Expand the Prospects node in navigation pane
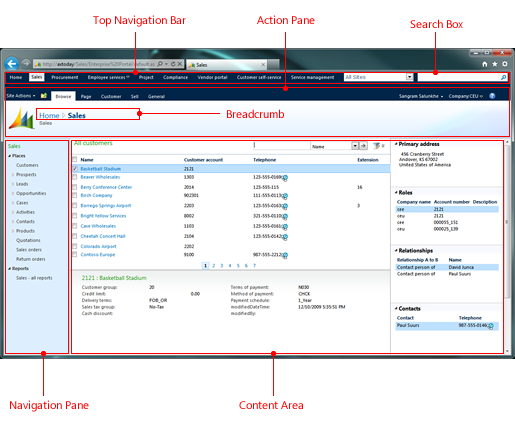This screenshot has height=421, width=515. tap(13, 174)
